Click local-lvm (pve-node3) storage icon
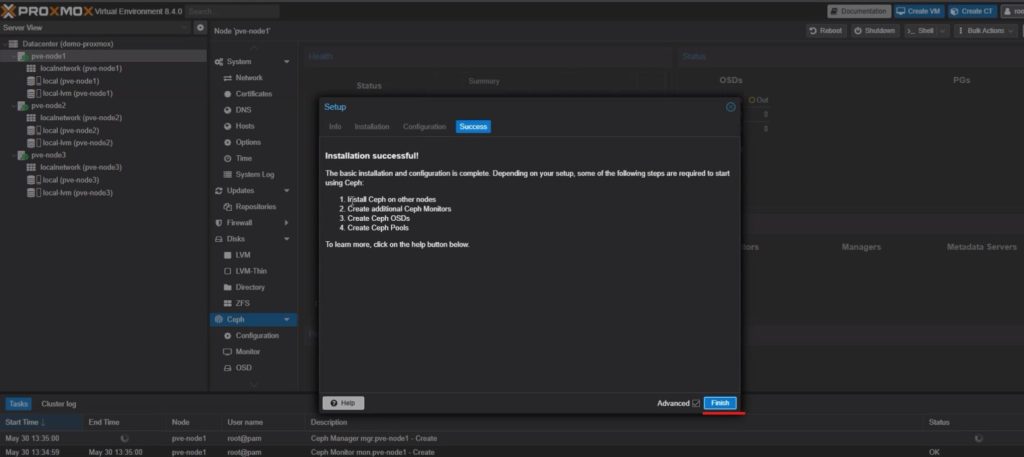This screenshot has width=1024, height=457. pos(33,193)
